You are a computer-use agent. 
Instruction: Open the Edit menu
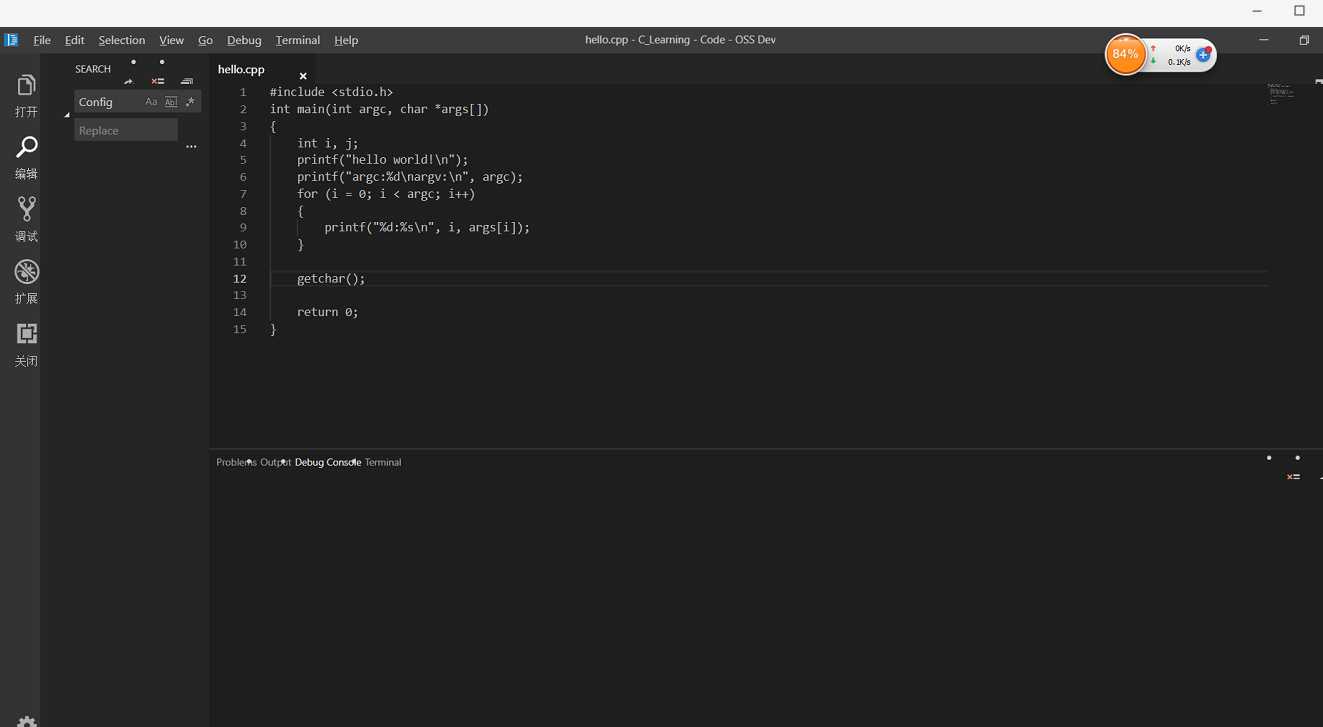pos(75,40)
